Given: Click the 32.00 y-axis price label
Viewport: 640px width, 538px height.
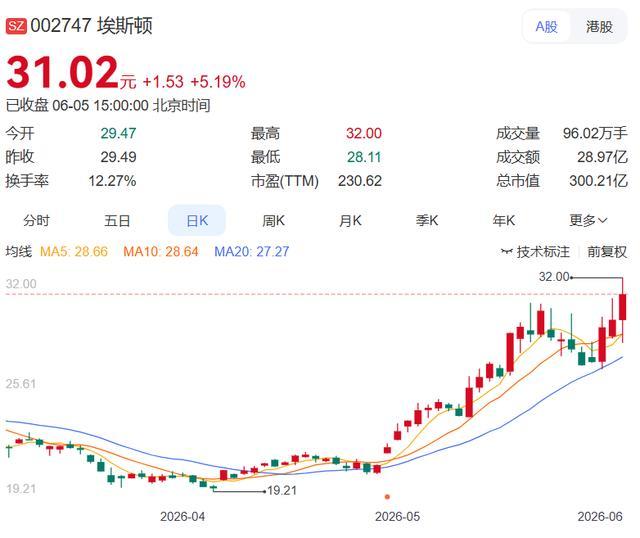Looking at the screenshot, I should click(21, 284).
